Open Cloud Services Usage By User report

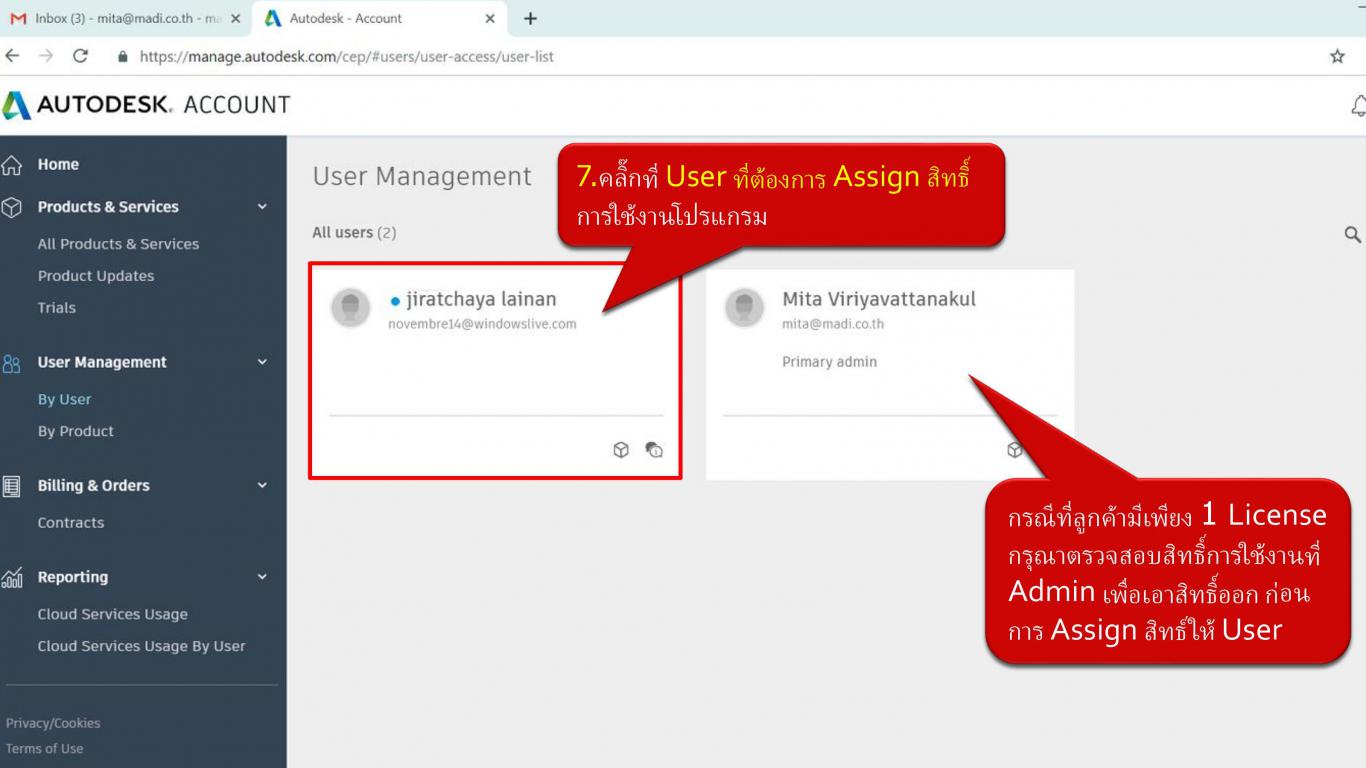pyautogui.click(x=141, y=646)
